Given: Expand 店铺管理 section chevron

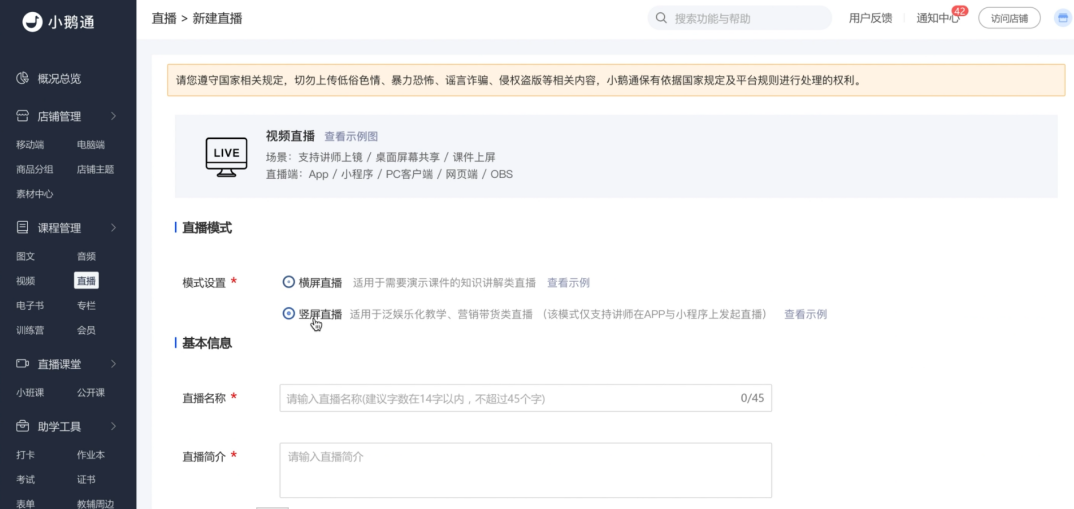Looking at the screenshot, I should (x=113, y=116).
